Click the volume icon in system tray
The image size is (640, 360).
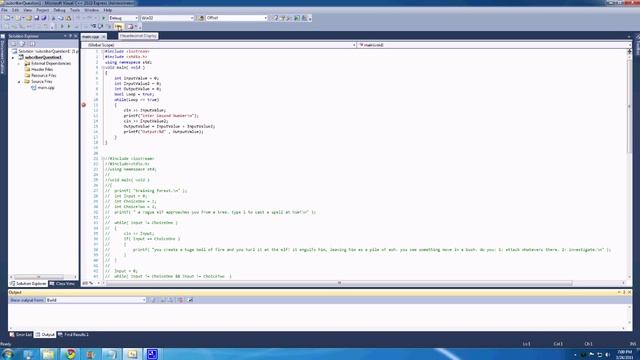(608, 355)
